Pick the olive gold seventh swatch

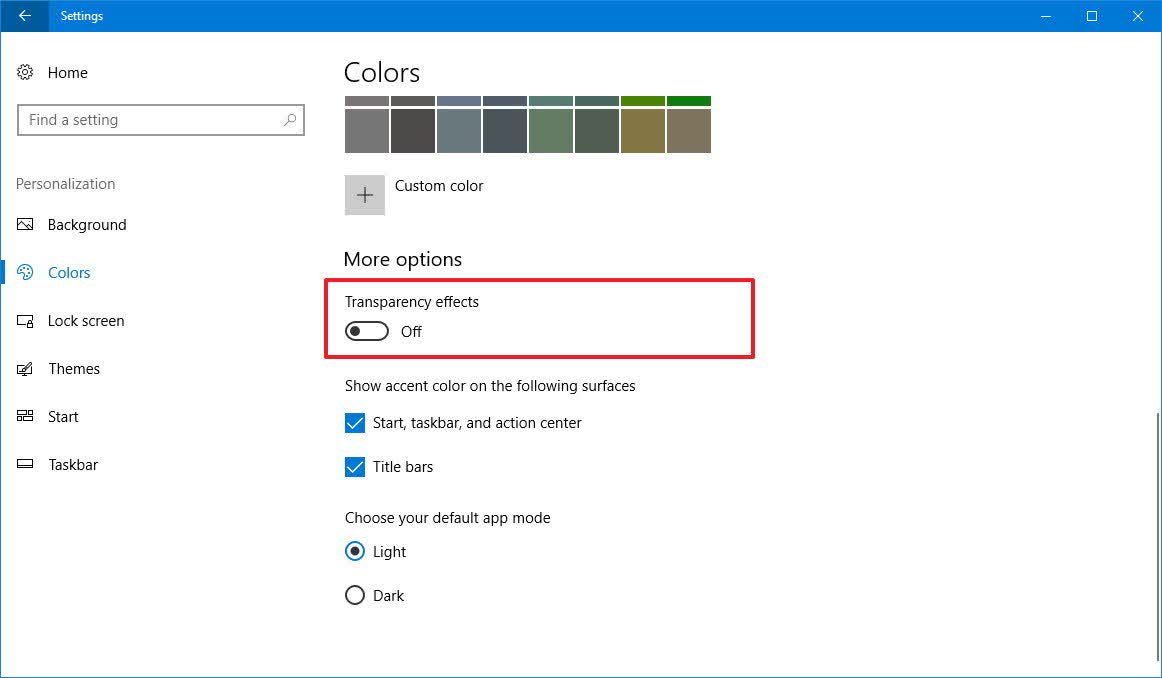coord(643,130)
